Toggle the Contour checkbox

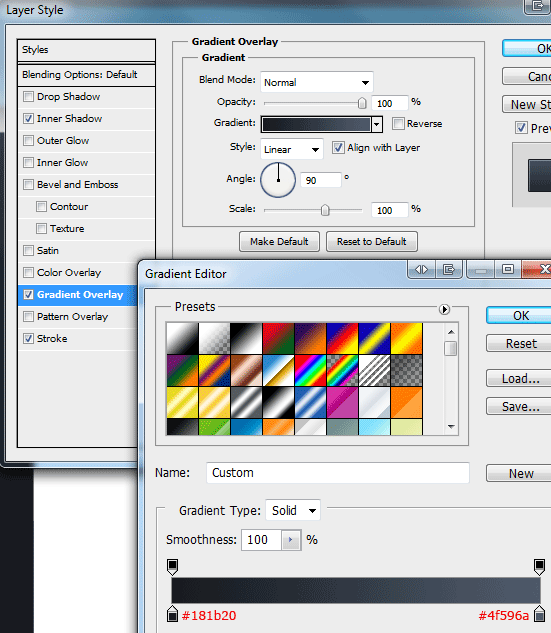pyautogui.click(x=41, y=207)
